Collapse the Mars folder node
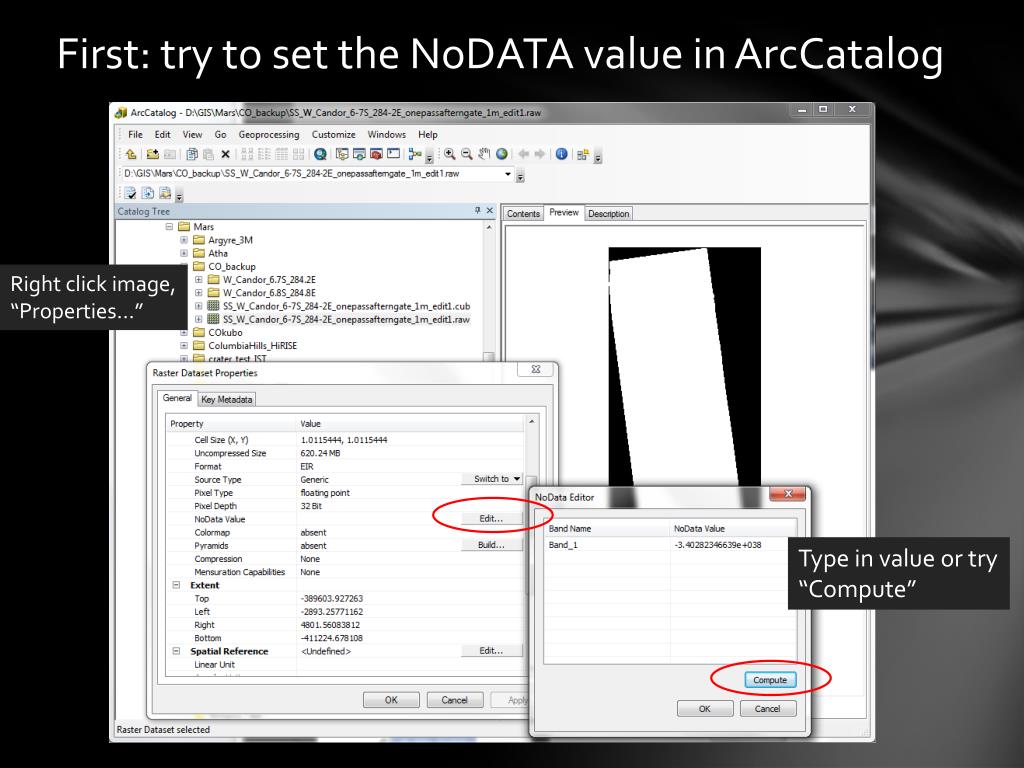This screenshot has height=768, width=1024. click(169, 227)
